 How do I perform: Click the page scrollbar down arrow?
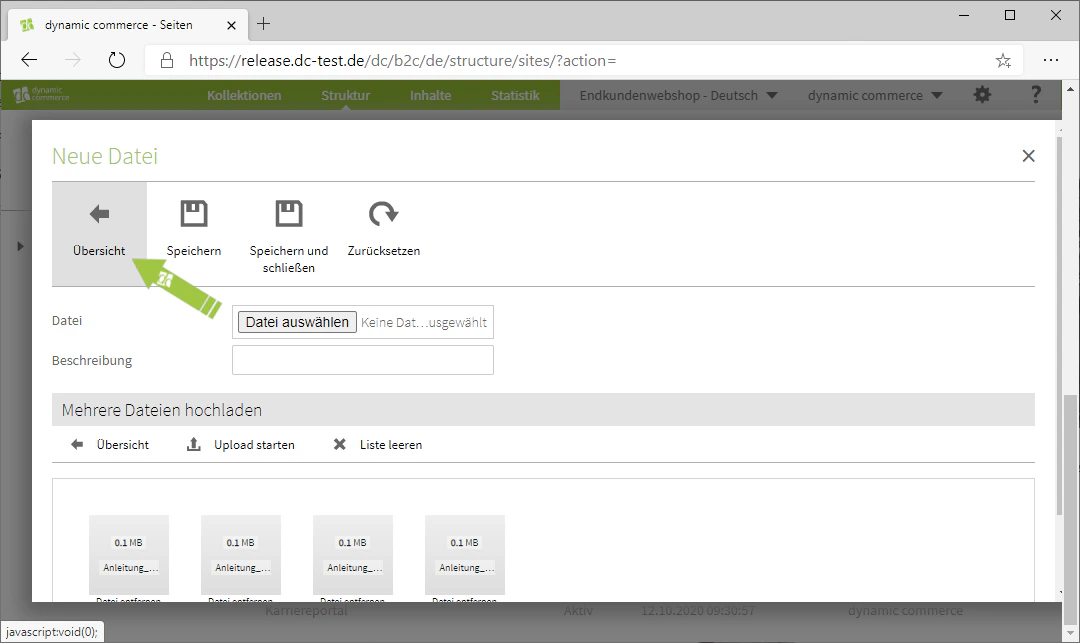(1070, 633)
